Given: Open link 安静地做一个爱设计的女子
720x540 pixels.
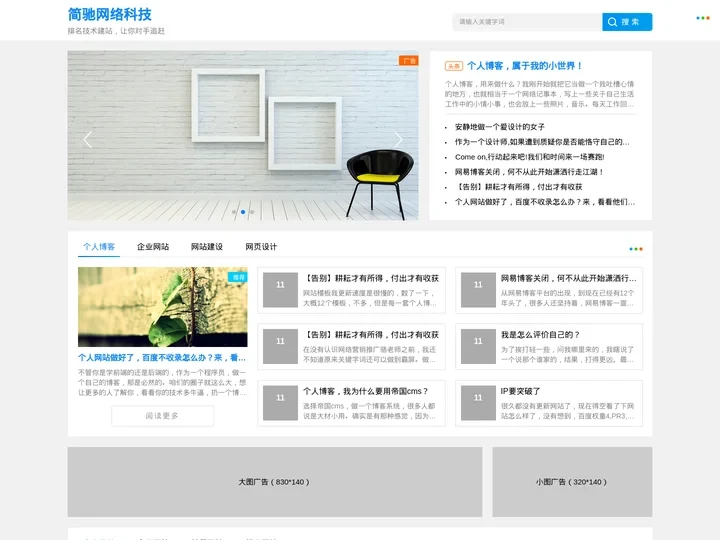Looking at the screenshot, I should coord(500,127).
